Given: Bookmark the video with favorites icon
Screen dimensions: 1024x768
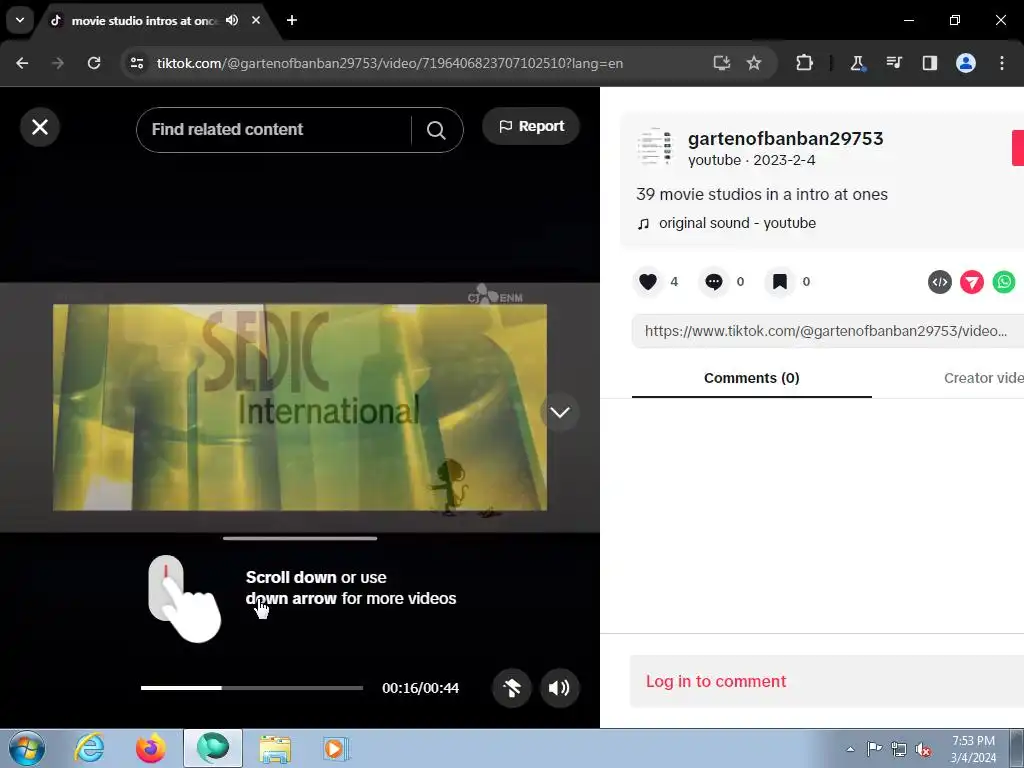Looking at the screenshot, I should [780, 281].
